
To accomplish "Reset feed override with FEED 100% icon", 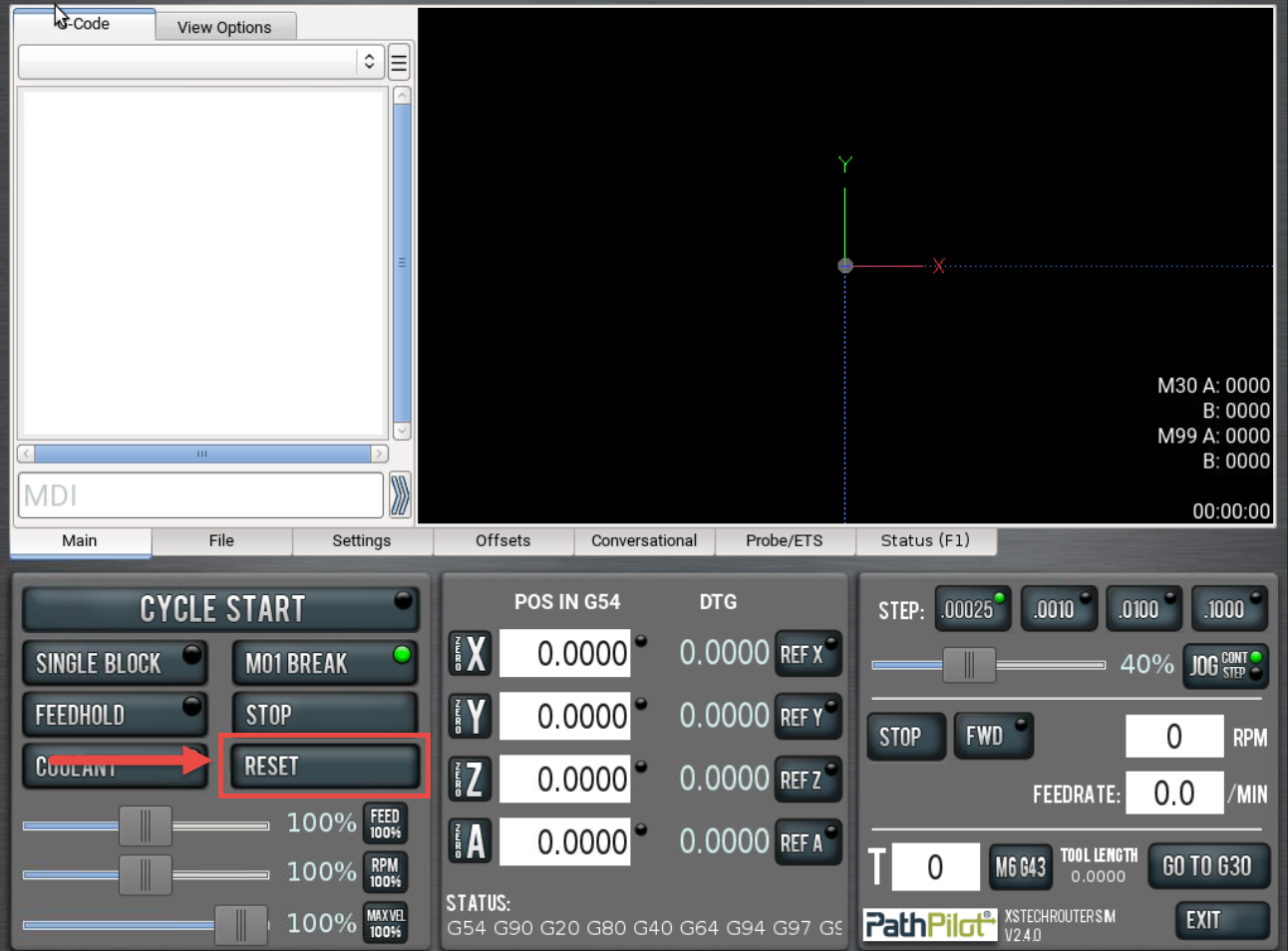I will tap(385, 824).
